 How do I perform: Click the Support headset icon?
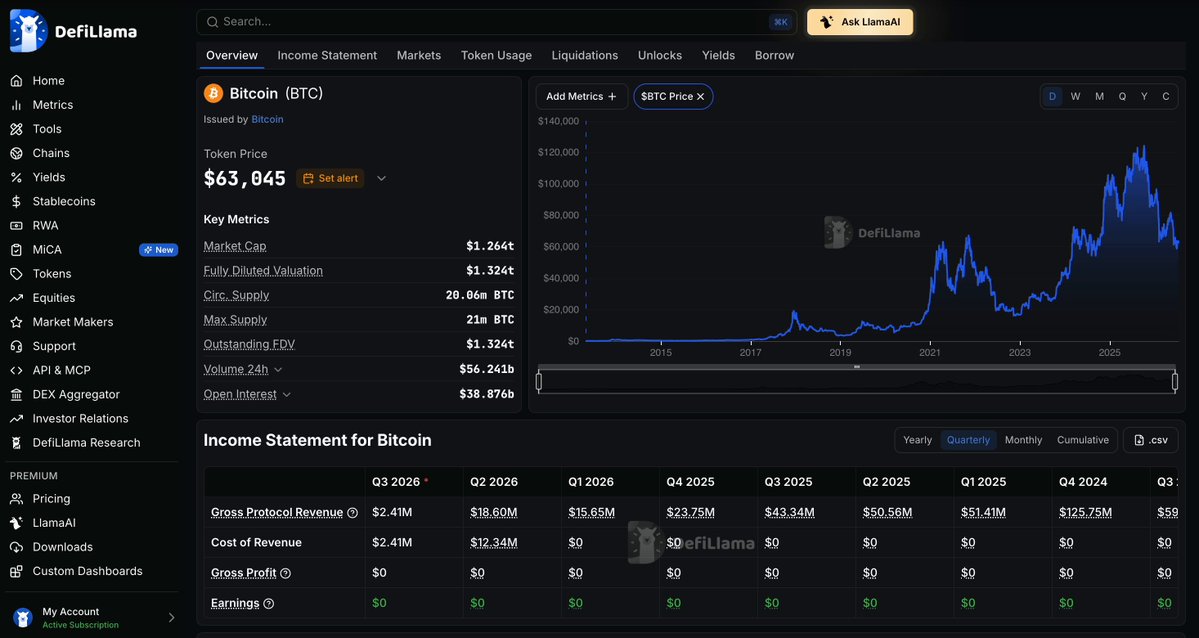pyautogui.click(x=16, y=346)
